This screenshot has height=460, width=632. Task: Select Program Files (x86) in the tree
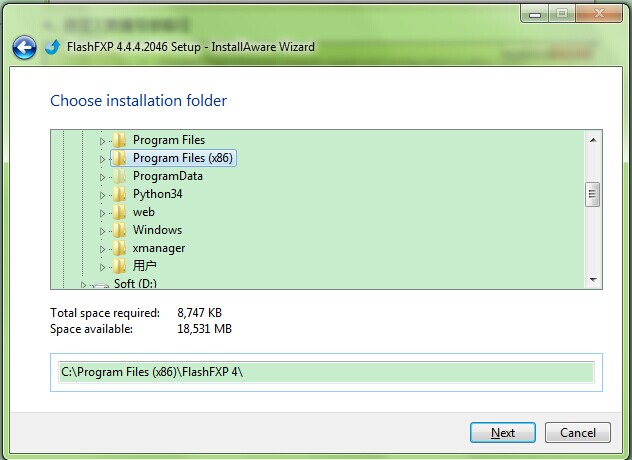point(183,158)
